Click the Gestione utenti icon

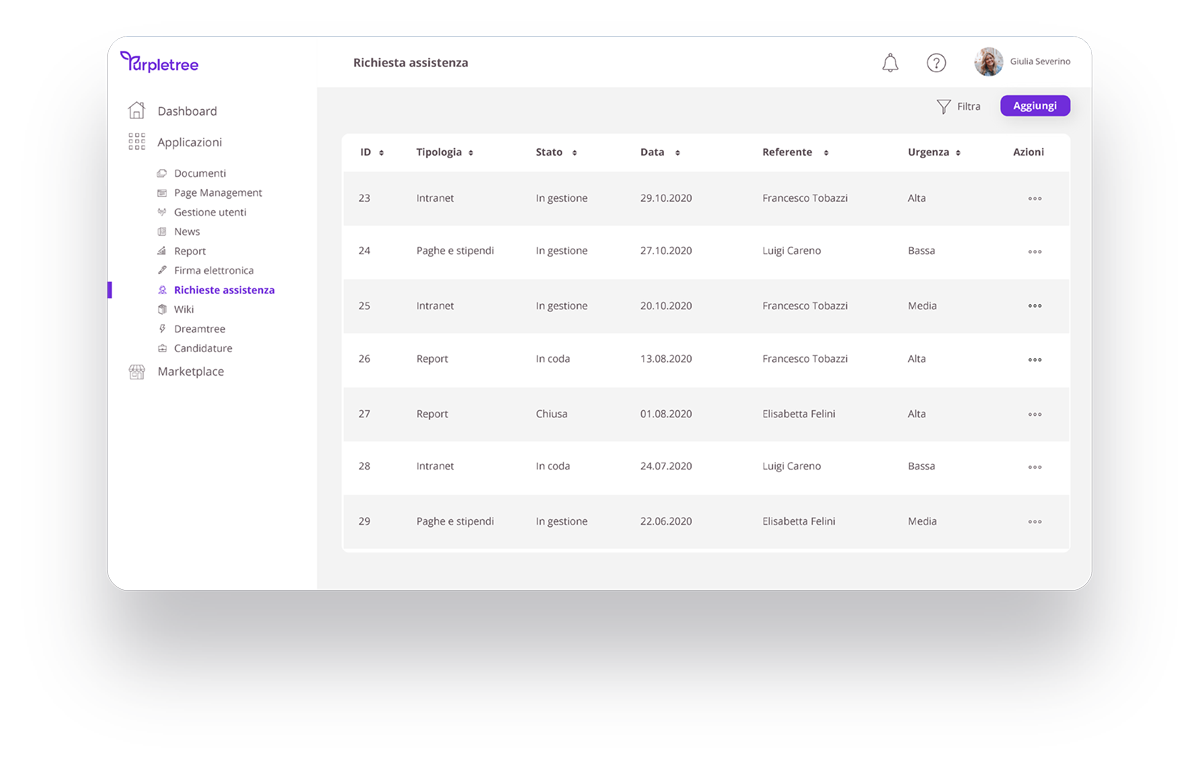tap(162, 212)
